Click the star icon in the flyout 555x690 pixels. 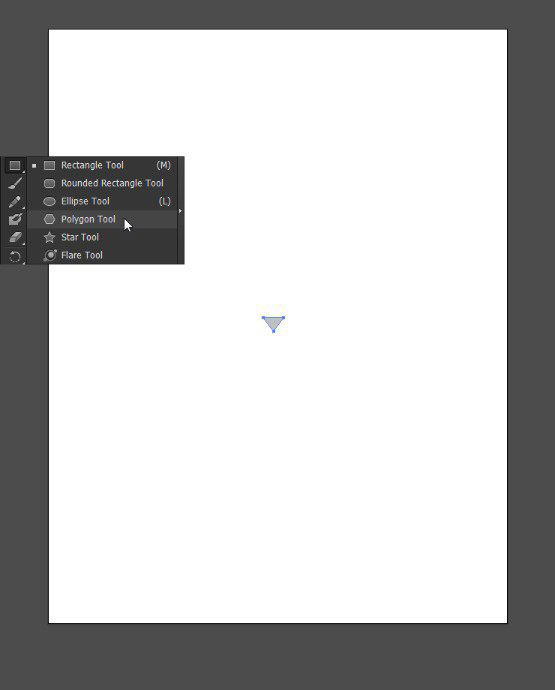pos(49,237)
